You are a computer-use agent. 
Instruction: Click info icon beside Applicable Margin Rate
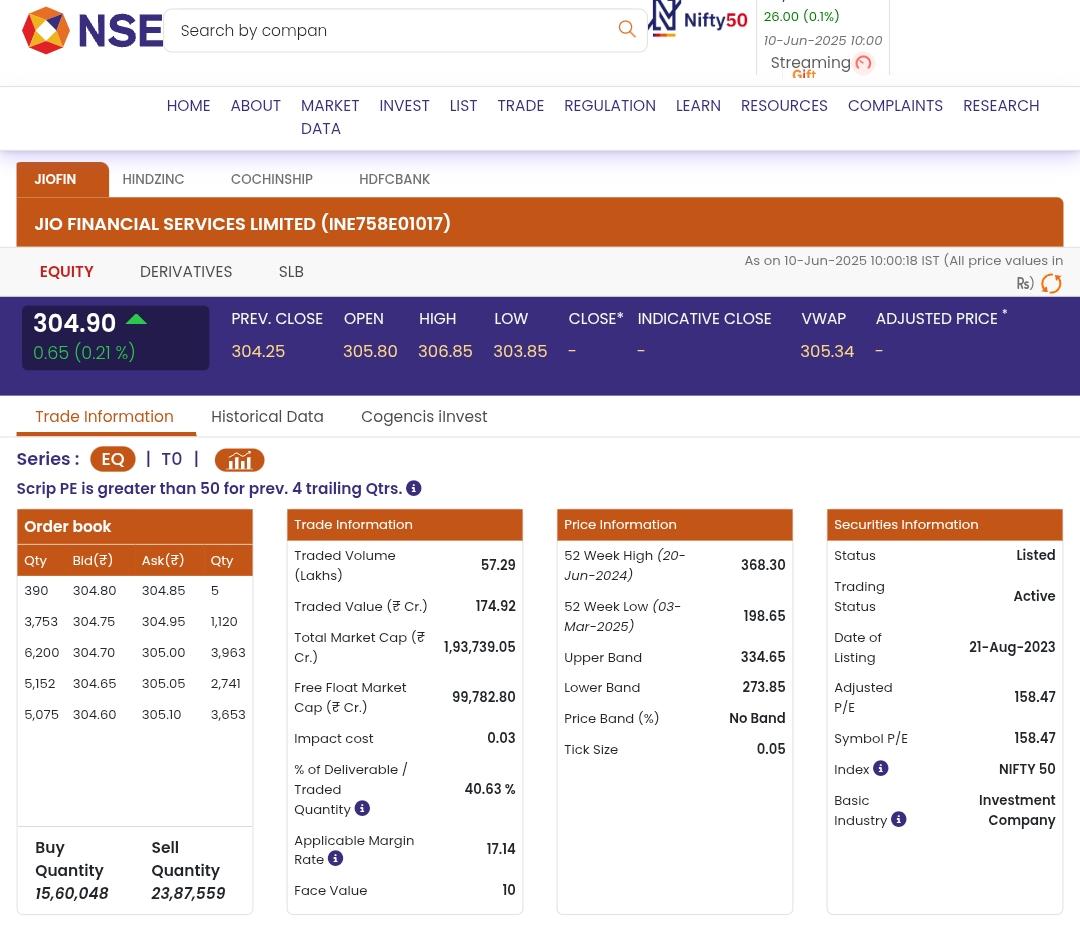tap(335, 858)
